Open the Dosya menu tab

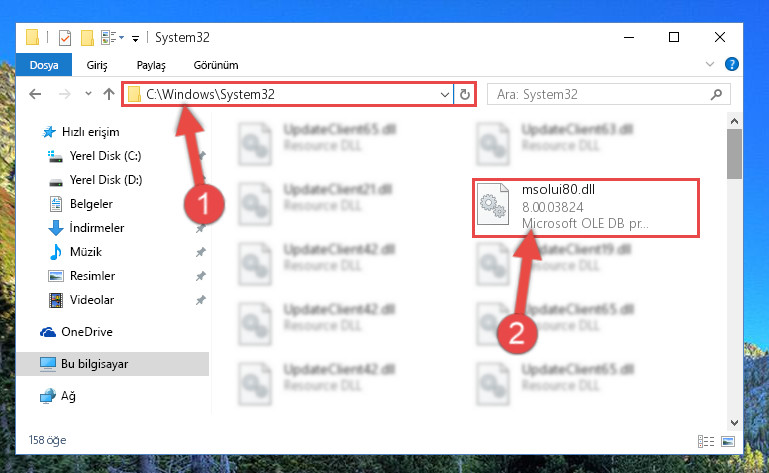[x=44, y=65]
